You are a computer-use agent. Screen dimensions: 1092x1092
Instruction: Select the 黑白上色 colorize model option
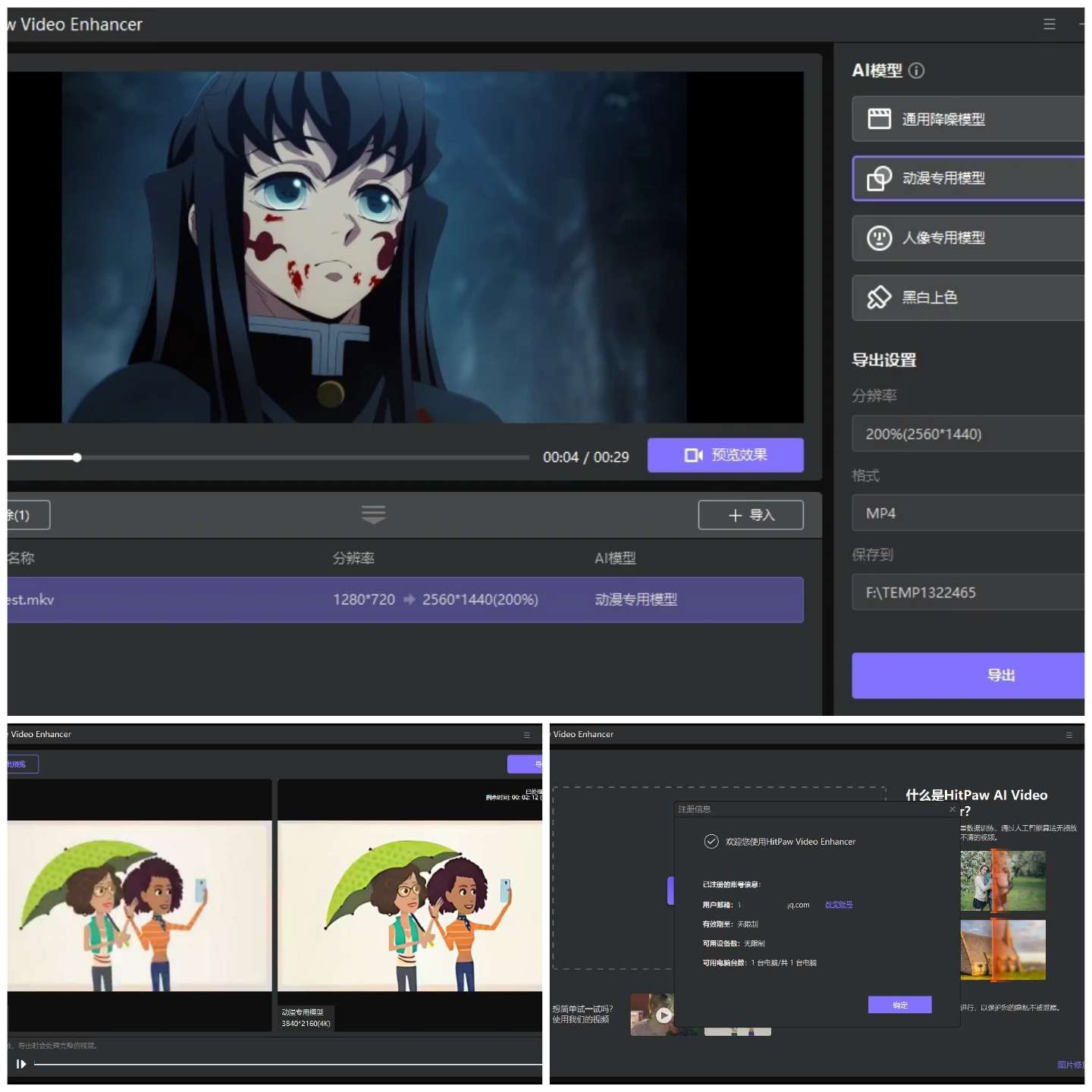[x=968, y=297]
